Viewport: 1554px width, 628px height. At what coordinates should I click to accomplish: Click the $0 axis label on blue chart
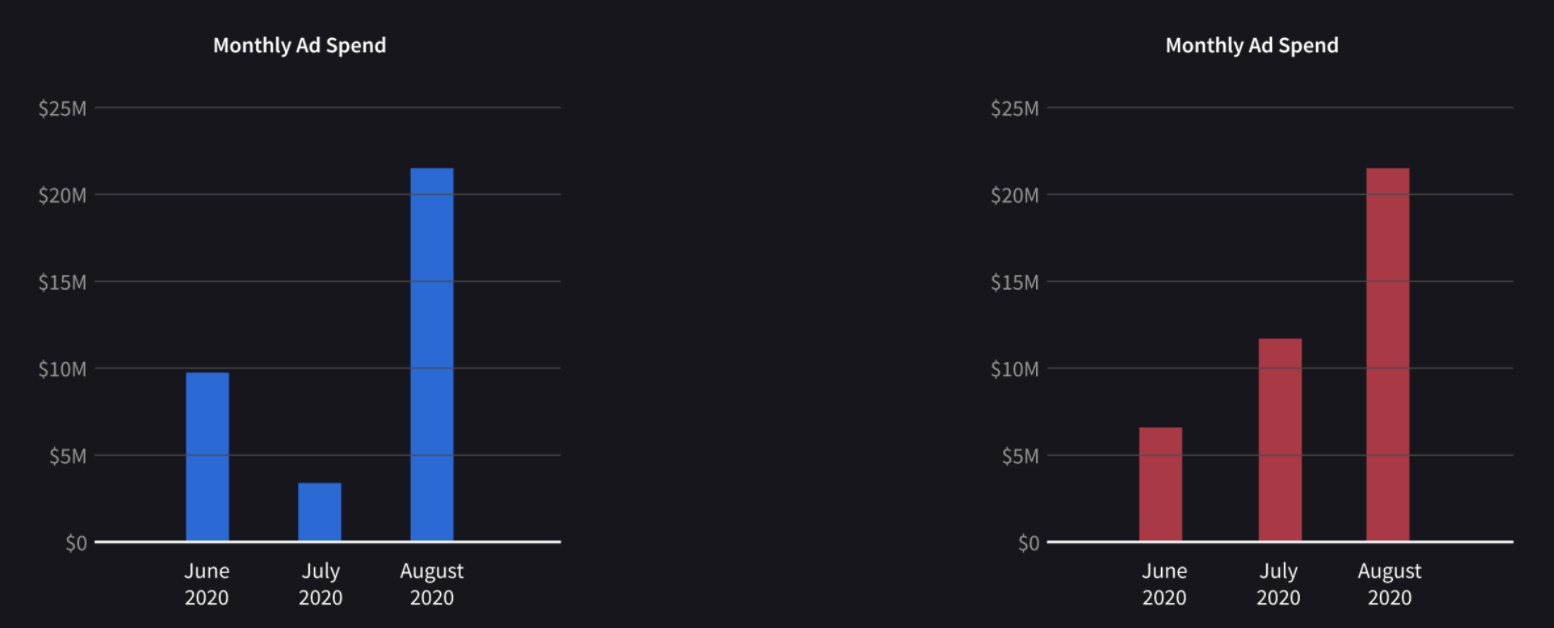76,543
